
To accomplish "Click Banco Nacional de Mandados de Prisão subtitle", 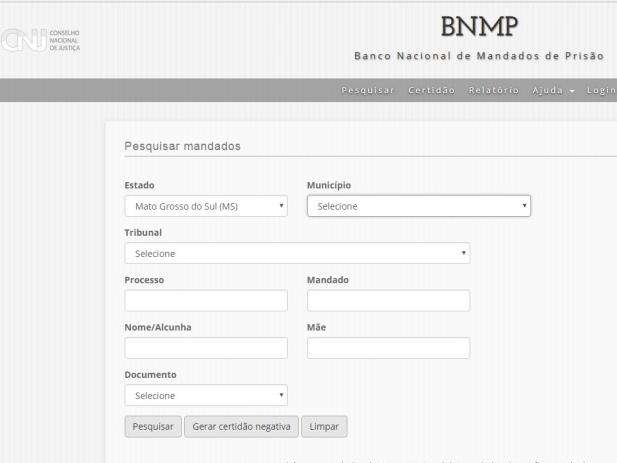I will (479, 56).
